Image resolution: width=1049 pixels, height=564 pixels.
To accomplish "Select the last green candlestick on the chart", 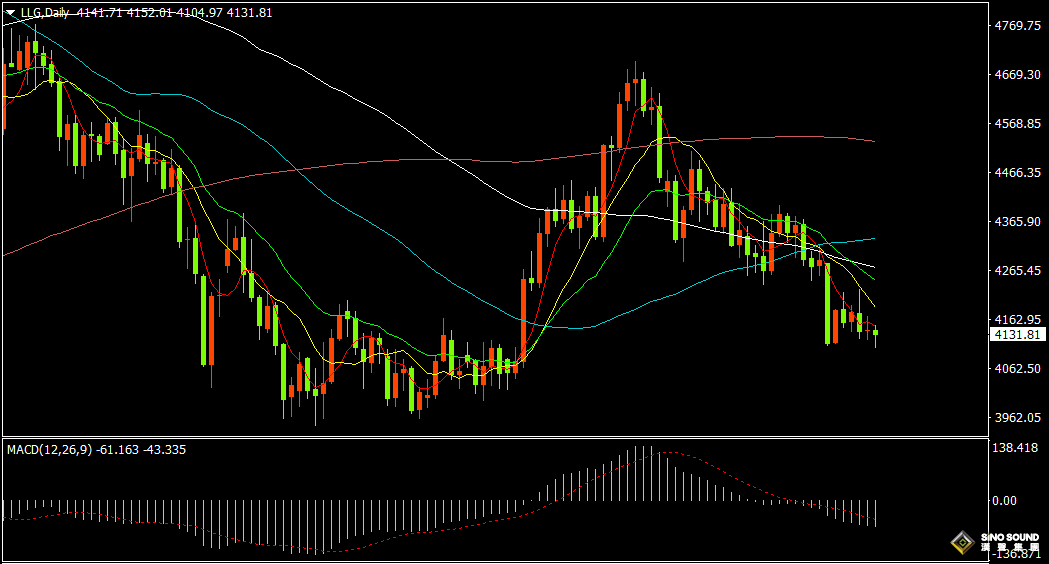I will (x=875, y=333).
